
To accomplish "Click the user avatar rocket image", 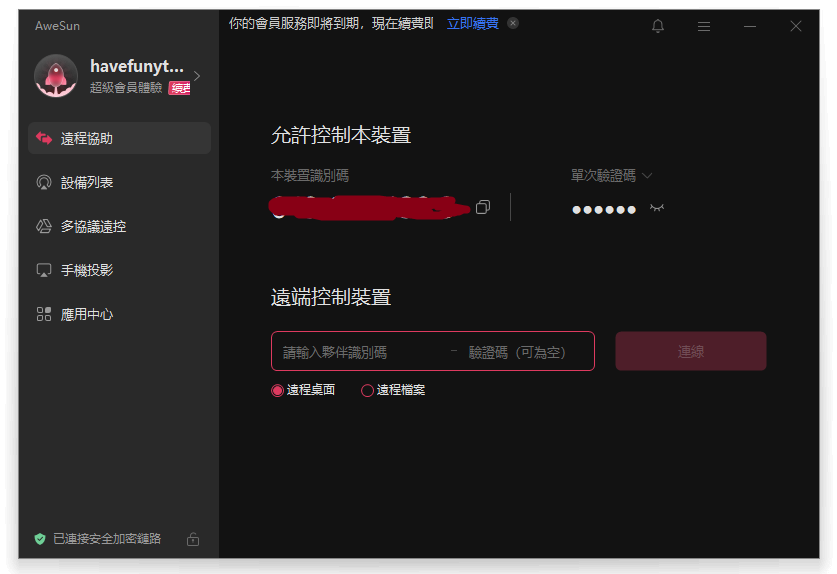I will pyautogui.click(x=56, y=76).
